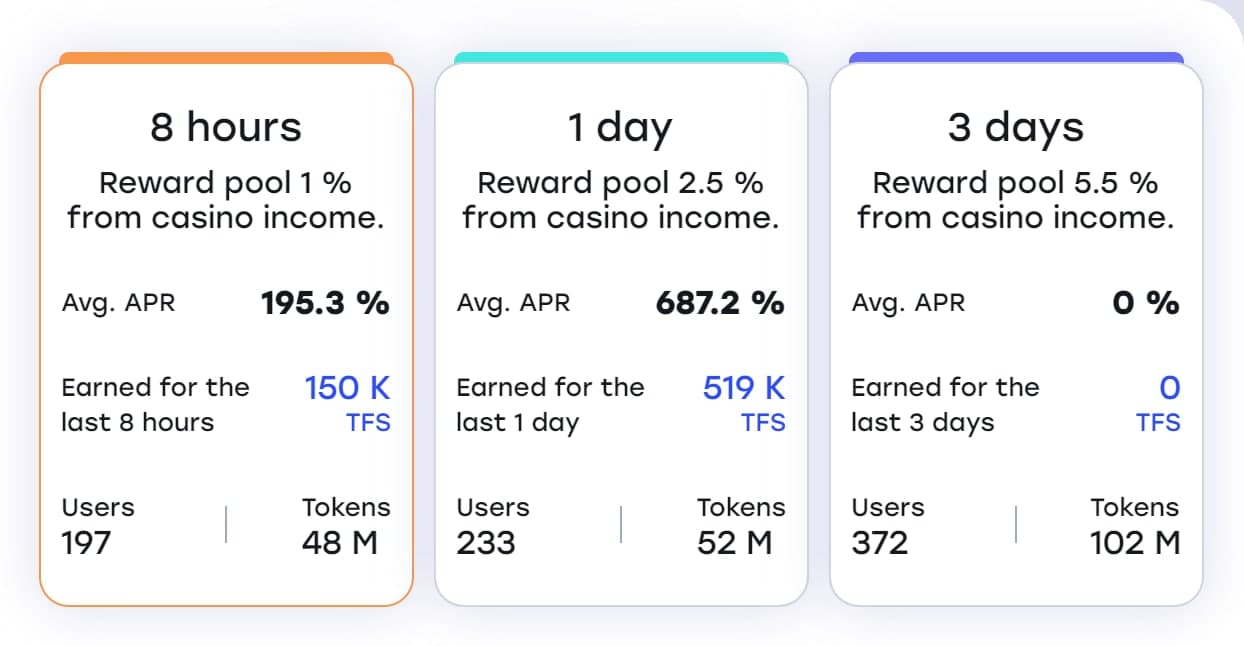Viewport: 1244px width, 646px height.
Task: Click the TFS label under 150 K
Action: [368, 422]
